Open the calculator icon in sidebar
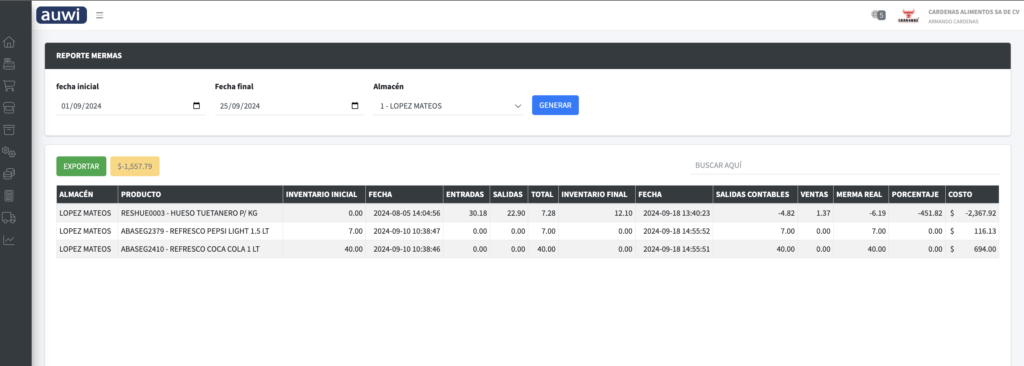This screenshot has height=366, width=1024. click(9, 195)
